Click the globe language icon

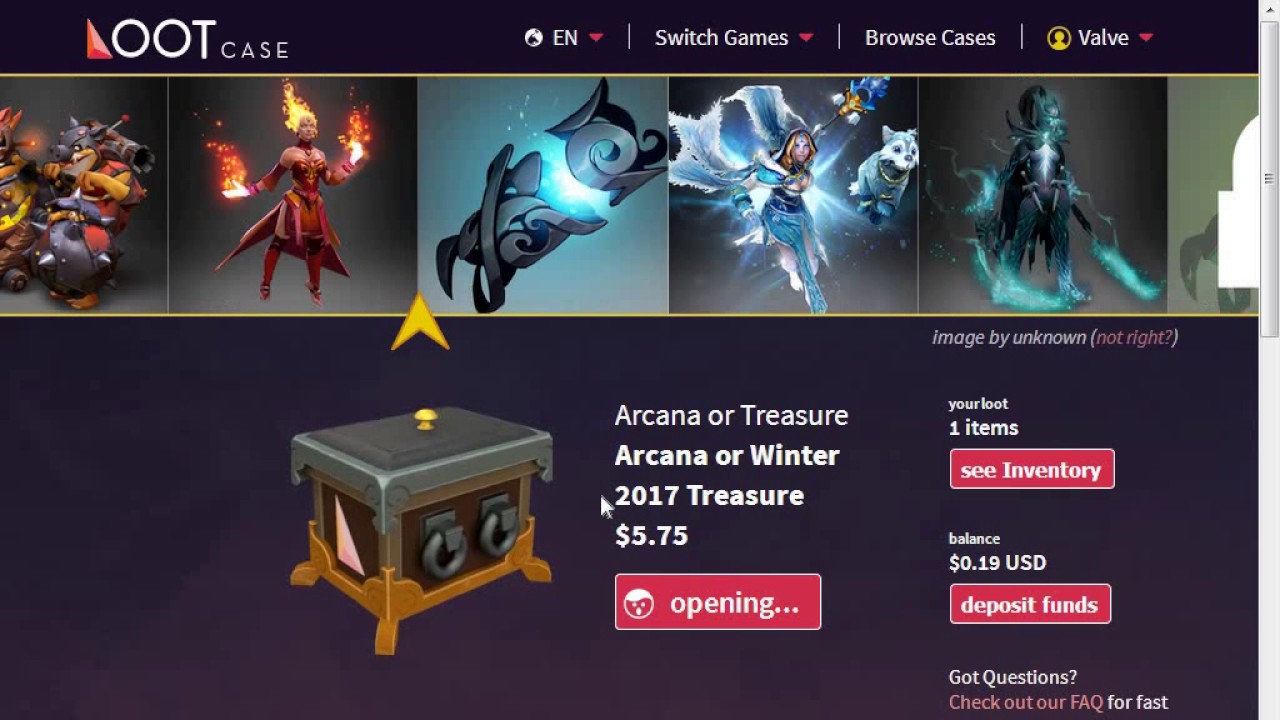point(534,38)
